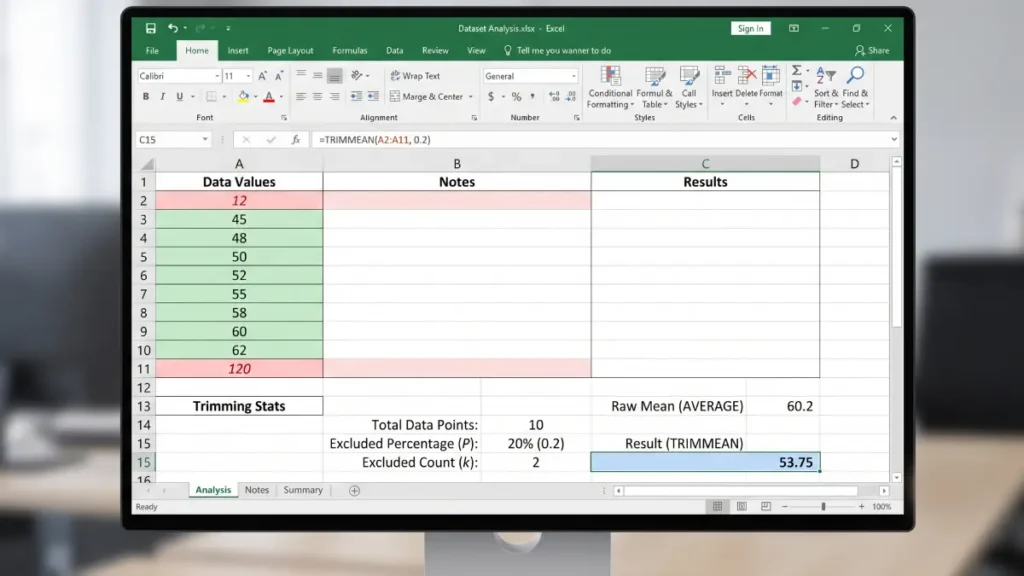
Task: Click Center alignment icon
Action: pos(317,97)
